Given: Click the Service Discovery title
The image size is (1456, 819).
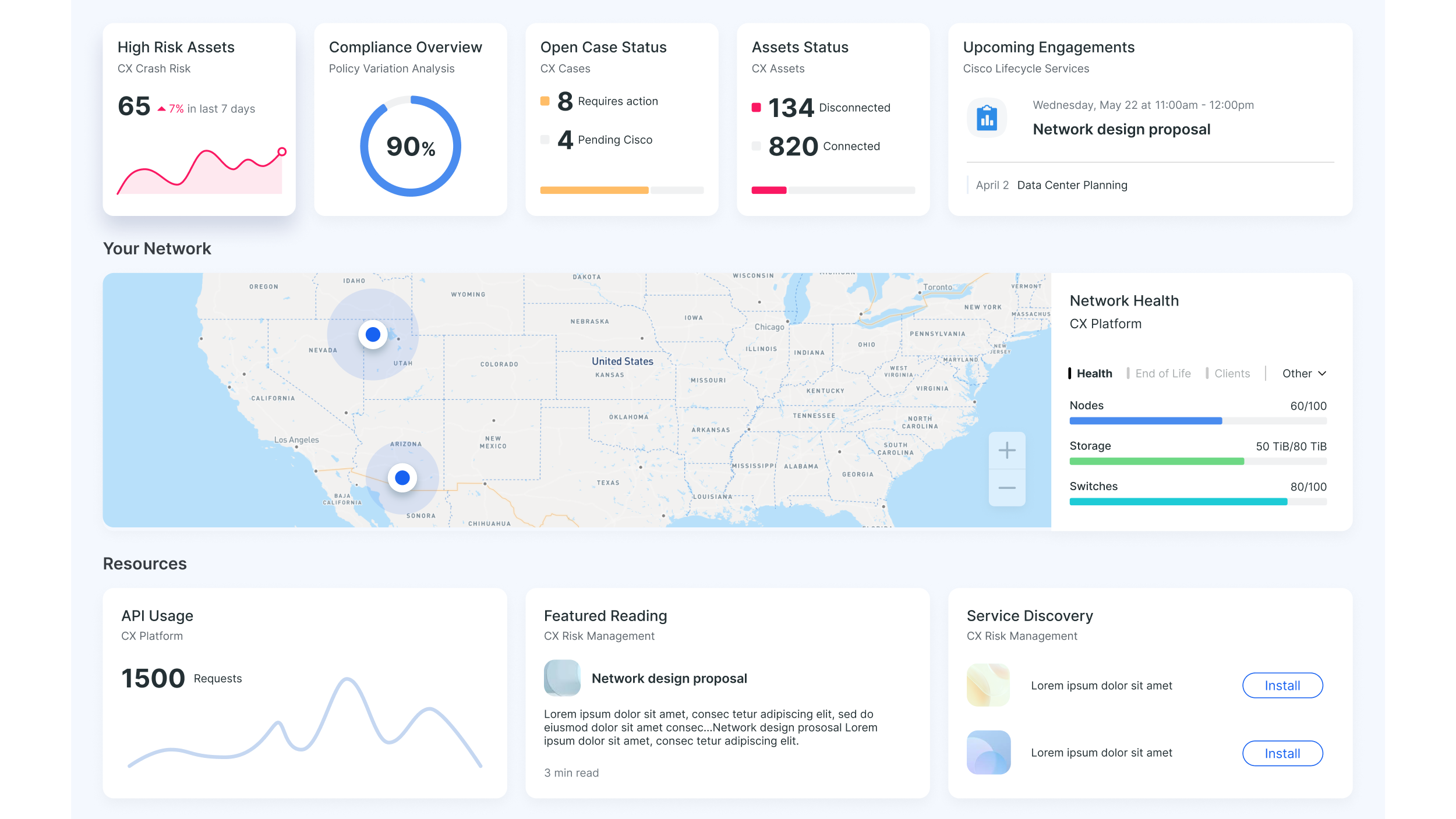Looking at the screenshot, I should coord(1029,615).
